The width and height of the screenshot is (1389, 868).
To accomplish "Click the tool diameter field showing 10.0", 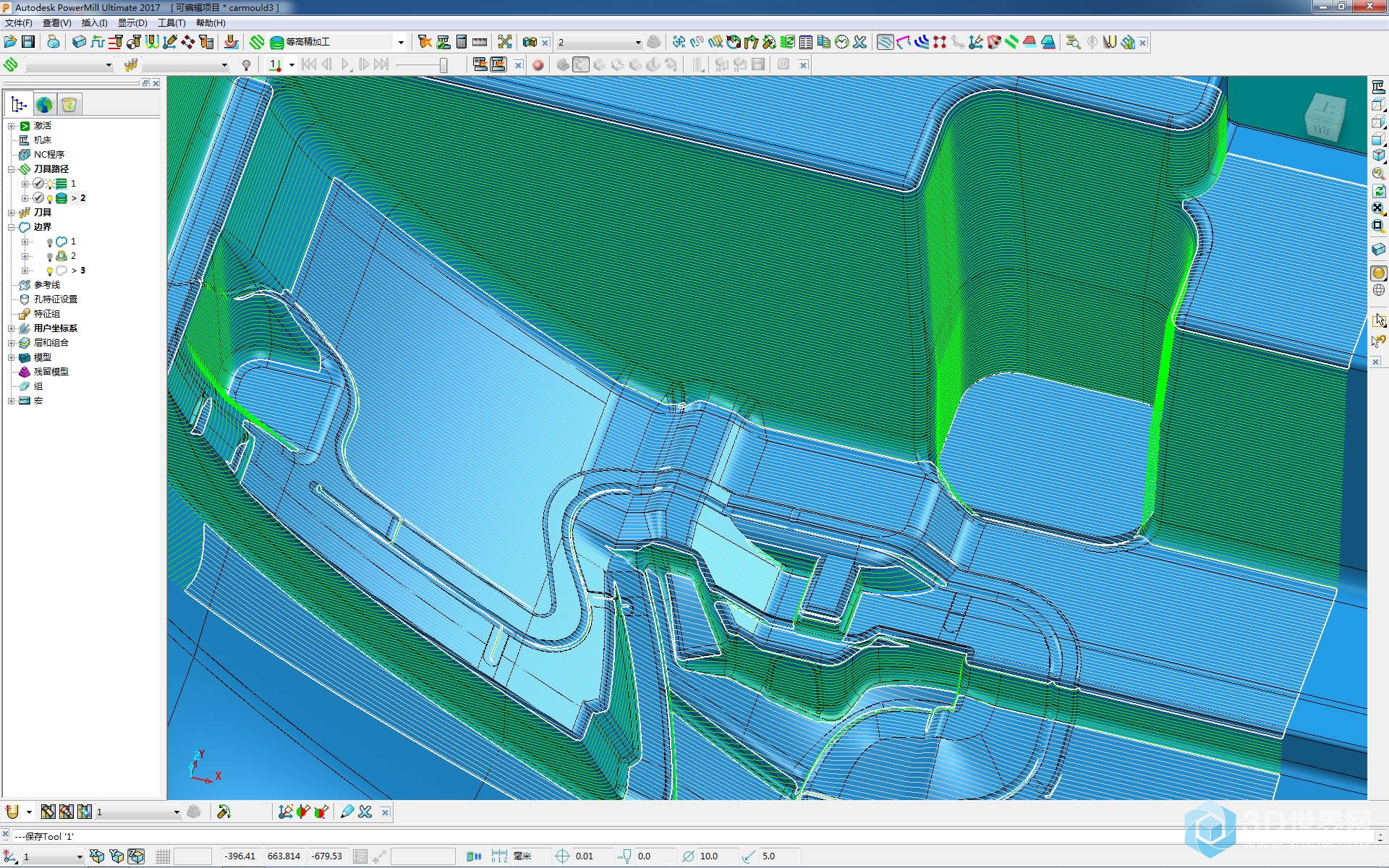I will coord(718,856).
